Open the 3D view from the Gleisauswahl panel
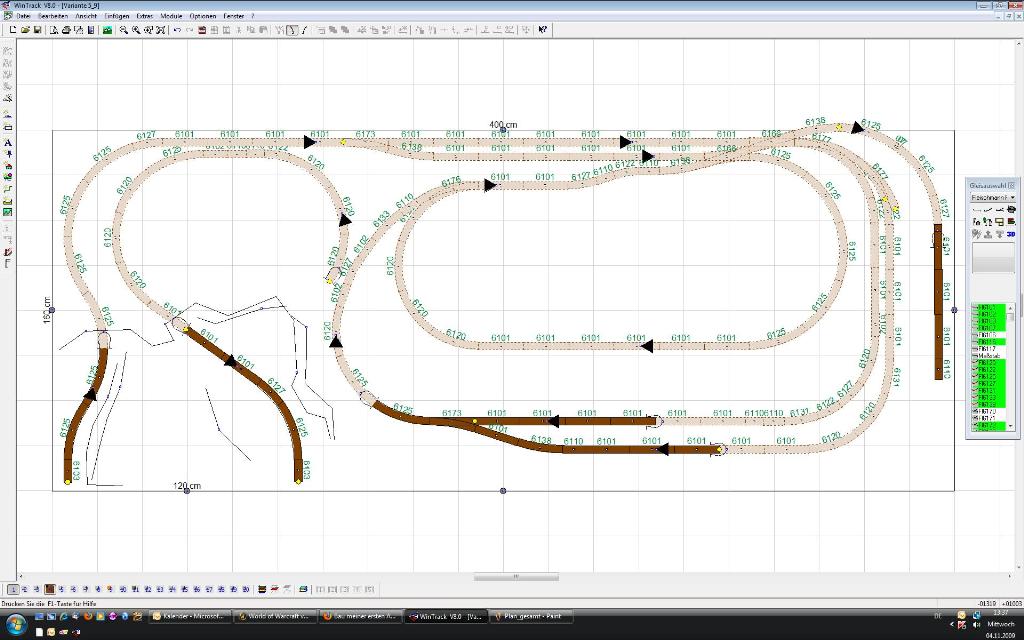The image size is (1024, 640). [x=1011, y=234]
